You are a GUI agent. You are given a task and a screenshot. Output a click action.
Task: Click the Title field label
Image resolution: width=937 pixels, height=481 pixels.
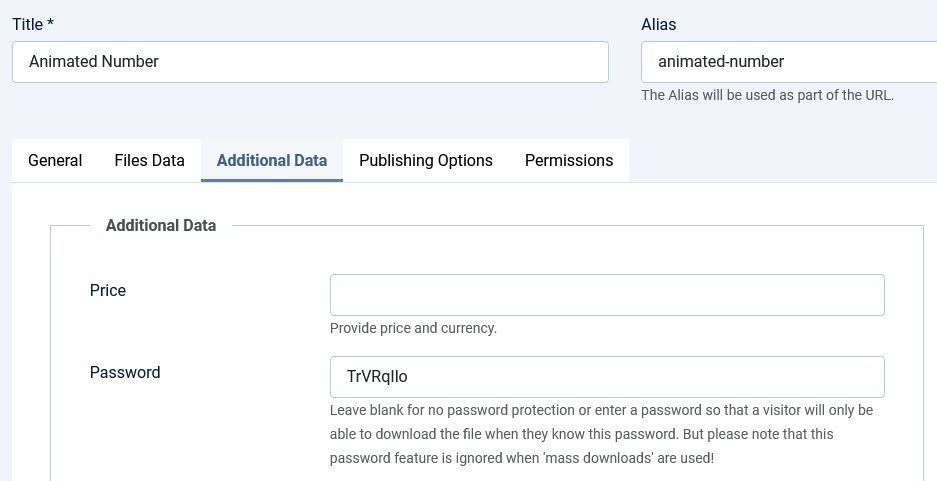tap(27, 24)
